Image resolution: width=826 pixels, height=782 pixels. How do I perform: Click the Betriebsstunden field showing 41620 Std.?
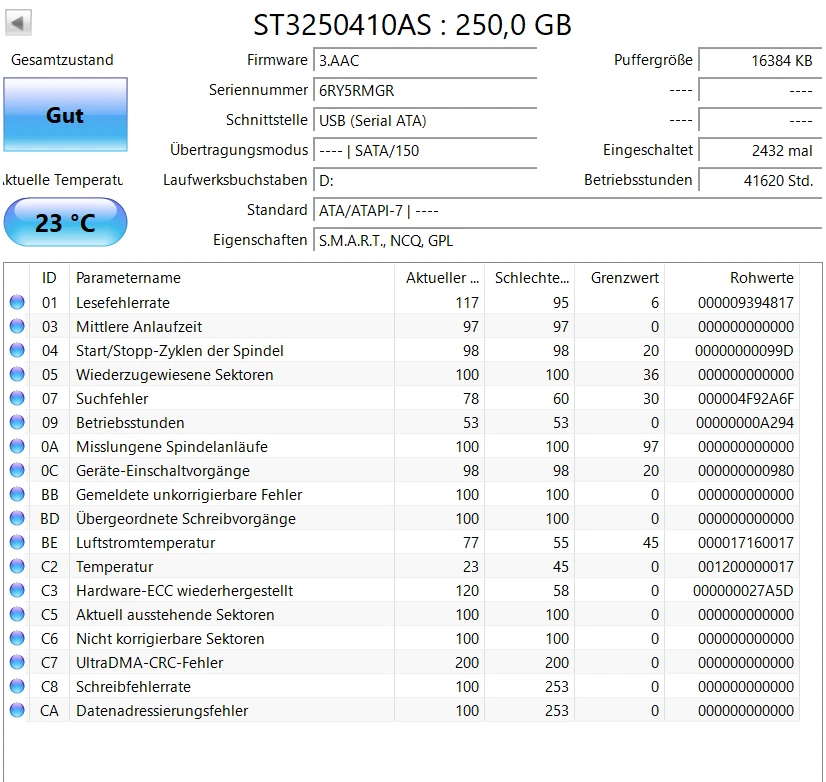pyautogui.click(x=758, y=181)
